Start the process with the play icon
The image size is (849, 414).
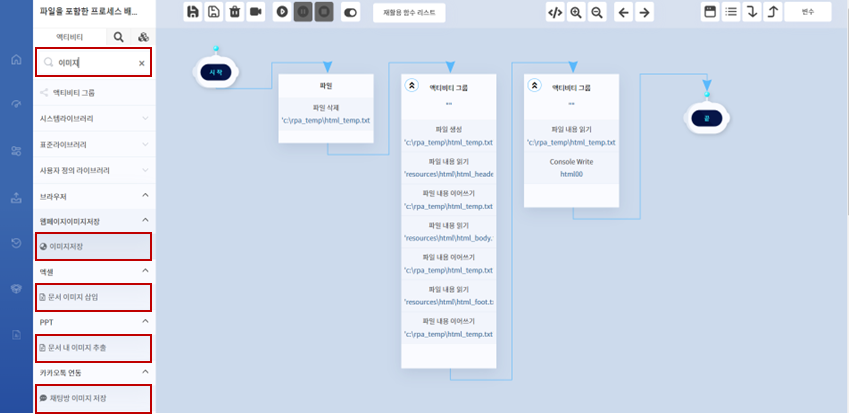(282, 12)
